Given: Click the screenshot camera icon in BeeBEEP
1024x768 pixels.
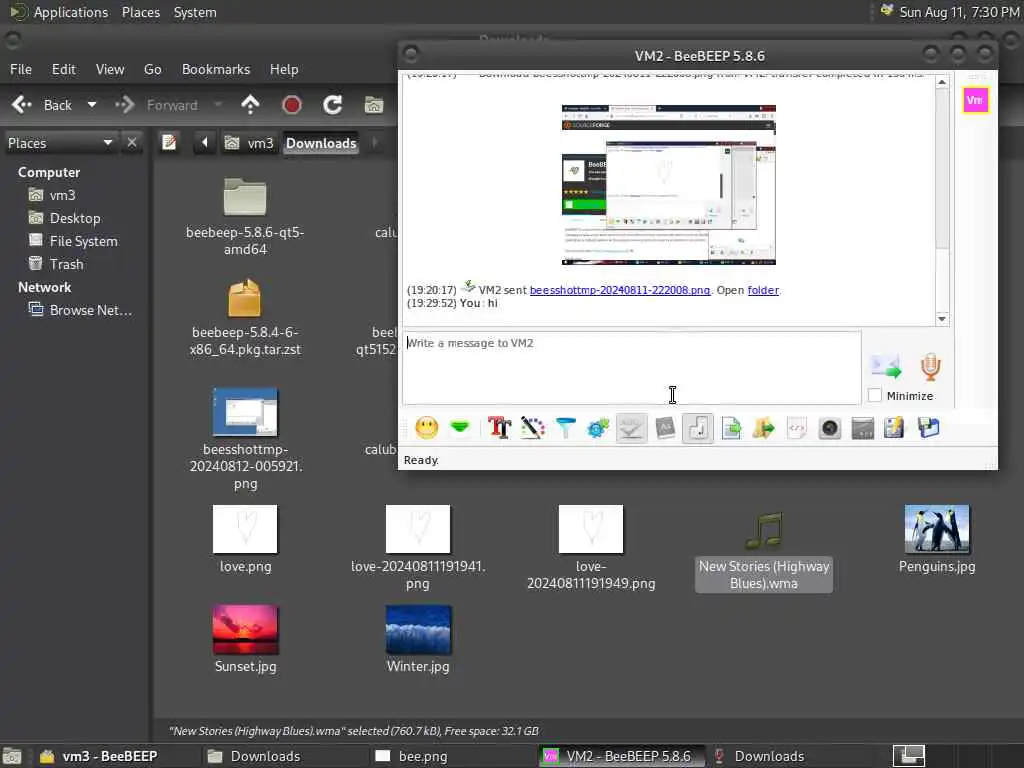Looking at the screenshot, I should coord(829,428).
